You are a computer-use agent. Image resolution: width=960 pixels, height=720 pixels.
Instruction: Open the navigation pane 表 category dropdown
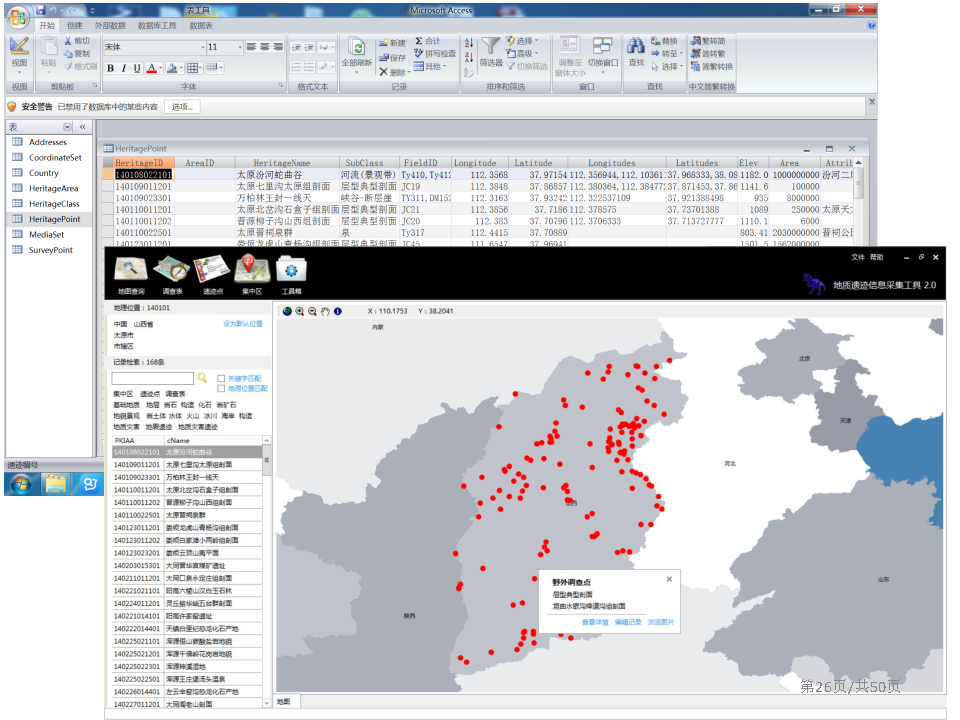pyautogui.click(x=67, y=127)
